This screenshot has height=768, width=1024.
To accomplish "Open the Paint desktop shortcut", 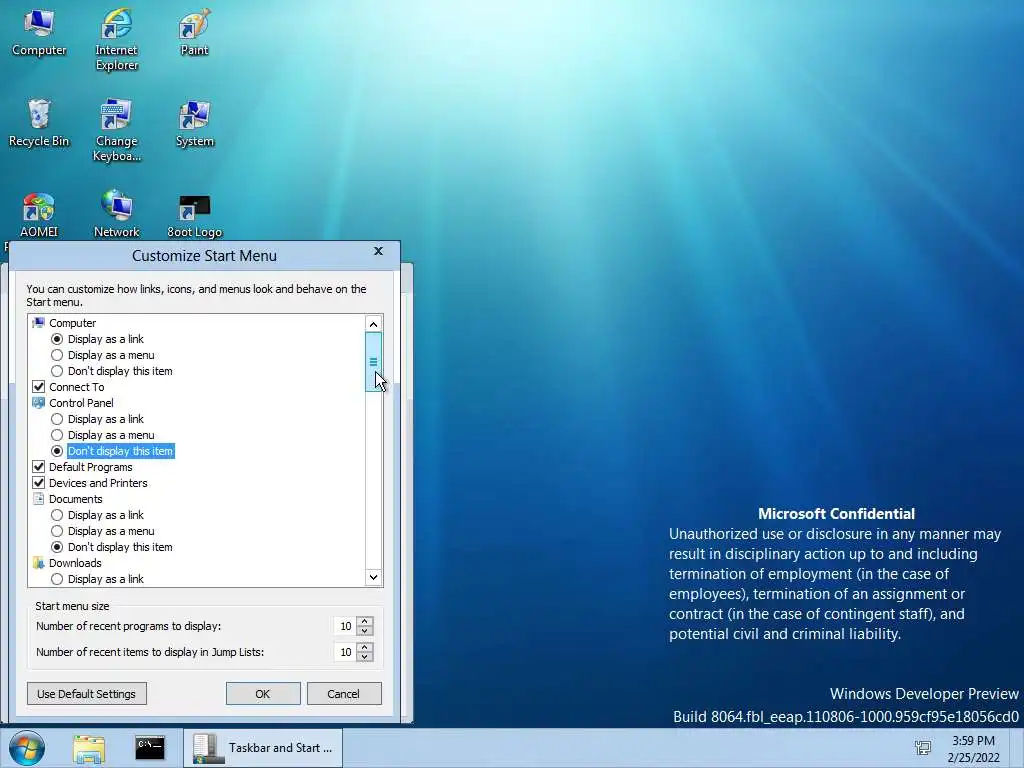I will (194, 33).
